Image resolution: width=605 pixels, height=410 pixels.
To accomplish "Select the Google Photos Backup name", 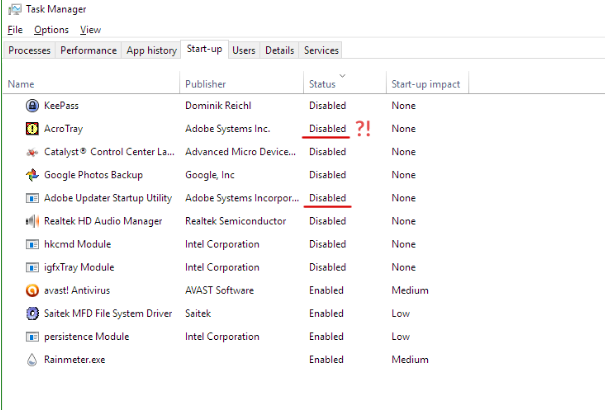I will click(93, 175).
